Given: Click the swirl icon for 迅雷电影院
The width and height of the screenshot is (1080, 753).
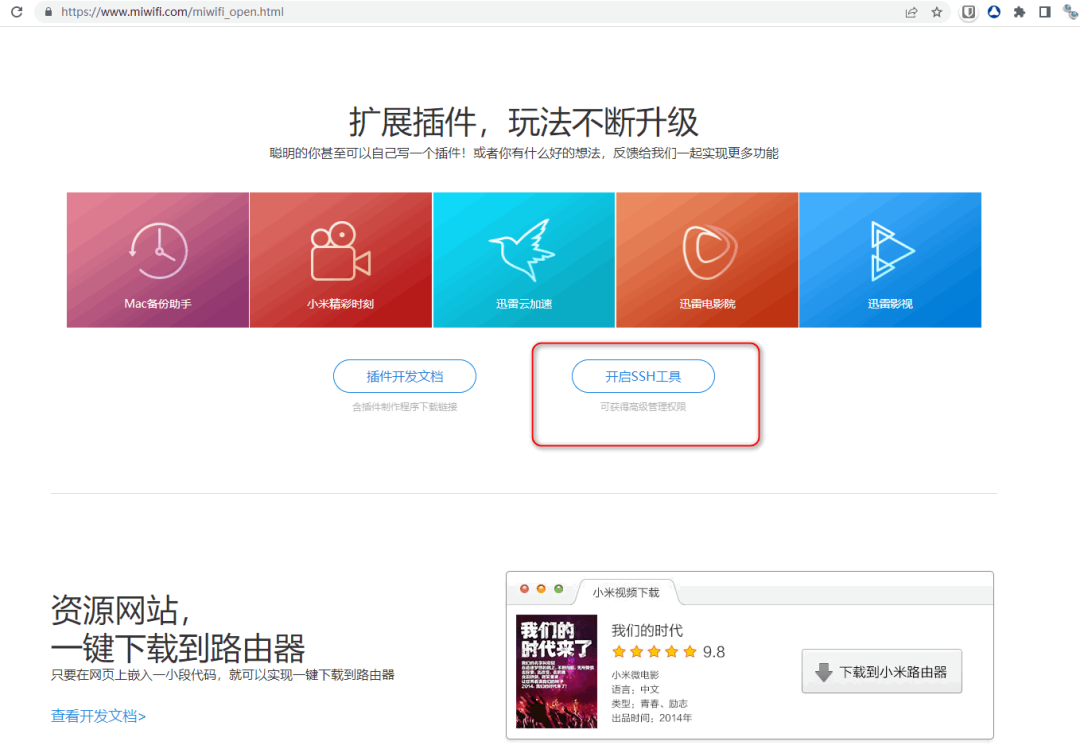Looking at the screenshot, I should (709, 251).
